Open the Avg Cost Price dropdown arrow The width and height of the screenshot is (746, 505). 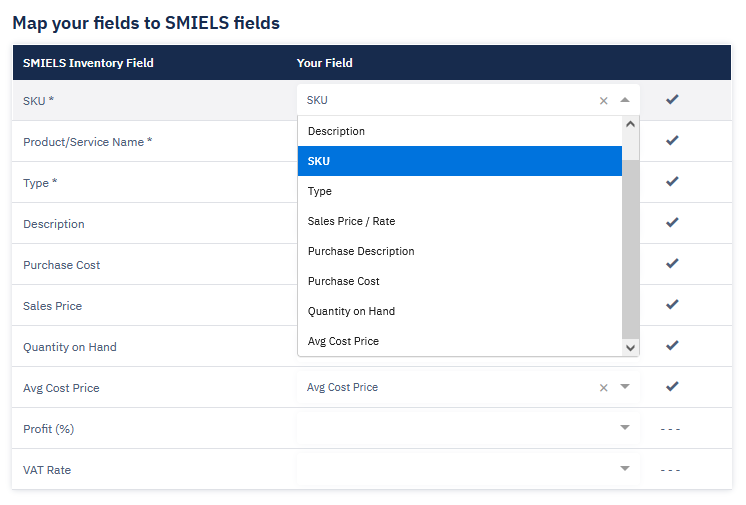point(625,386)
